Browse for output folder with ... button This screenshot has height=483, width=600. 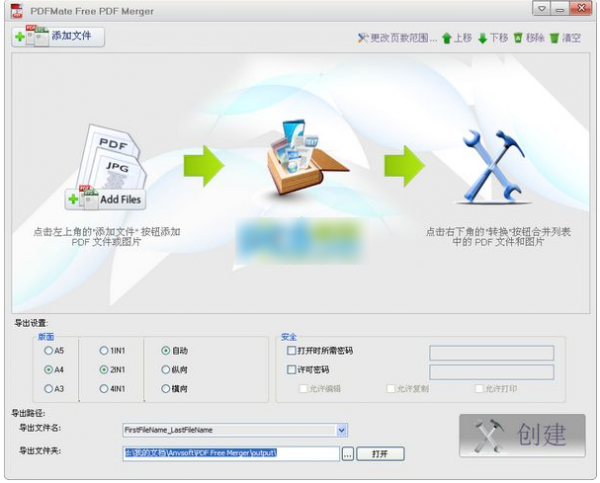347,454
